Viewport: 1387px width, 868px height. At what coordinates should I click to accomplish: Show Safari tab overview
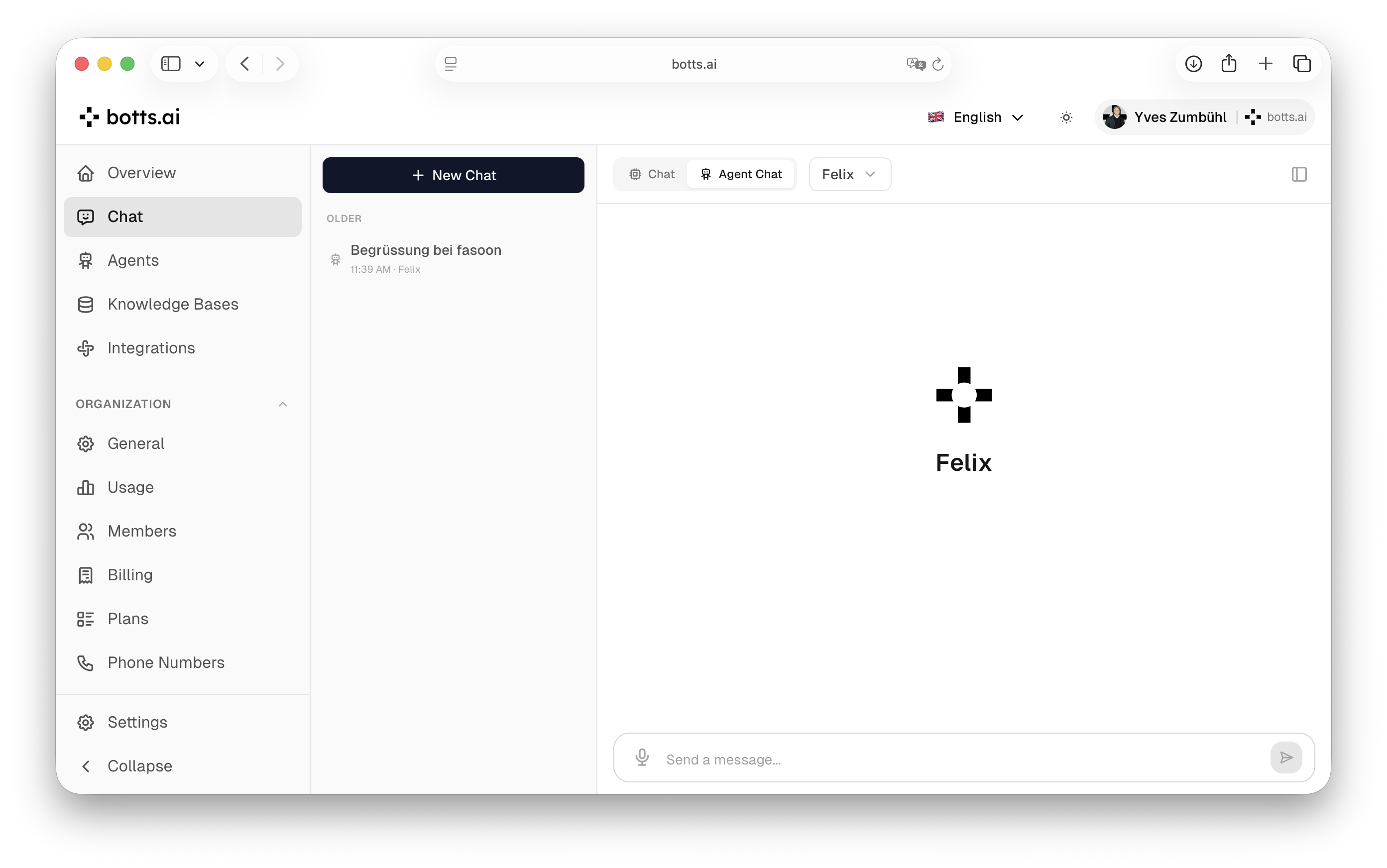coord(1302,64)
